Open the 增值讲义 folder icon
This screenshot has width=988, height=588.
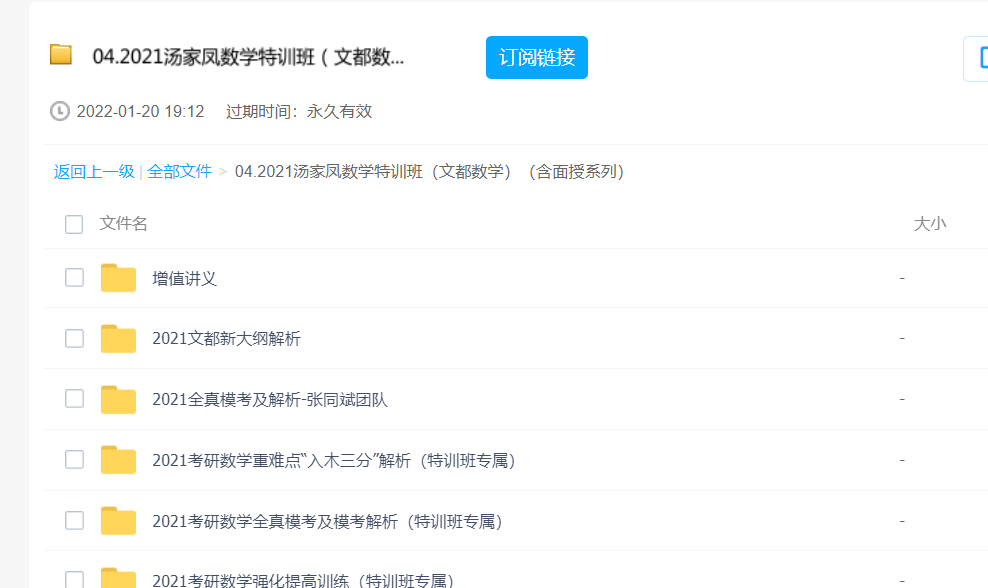coord(118,277)
